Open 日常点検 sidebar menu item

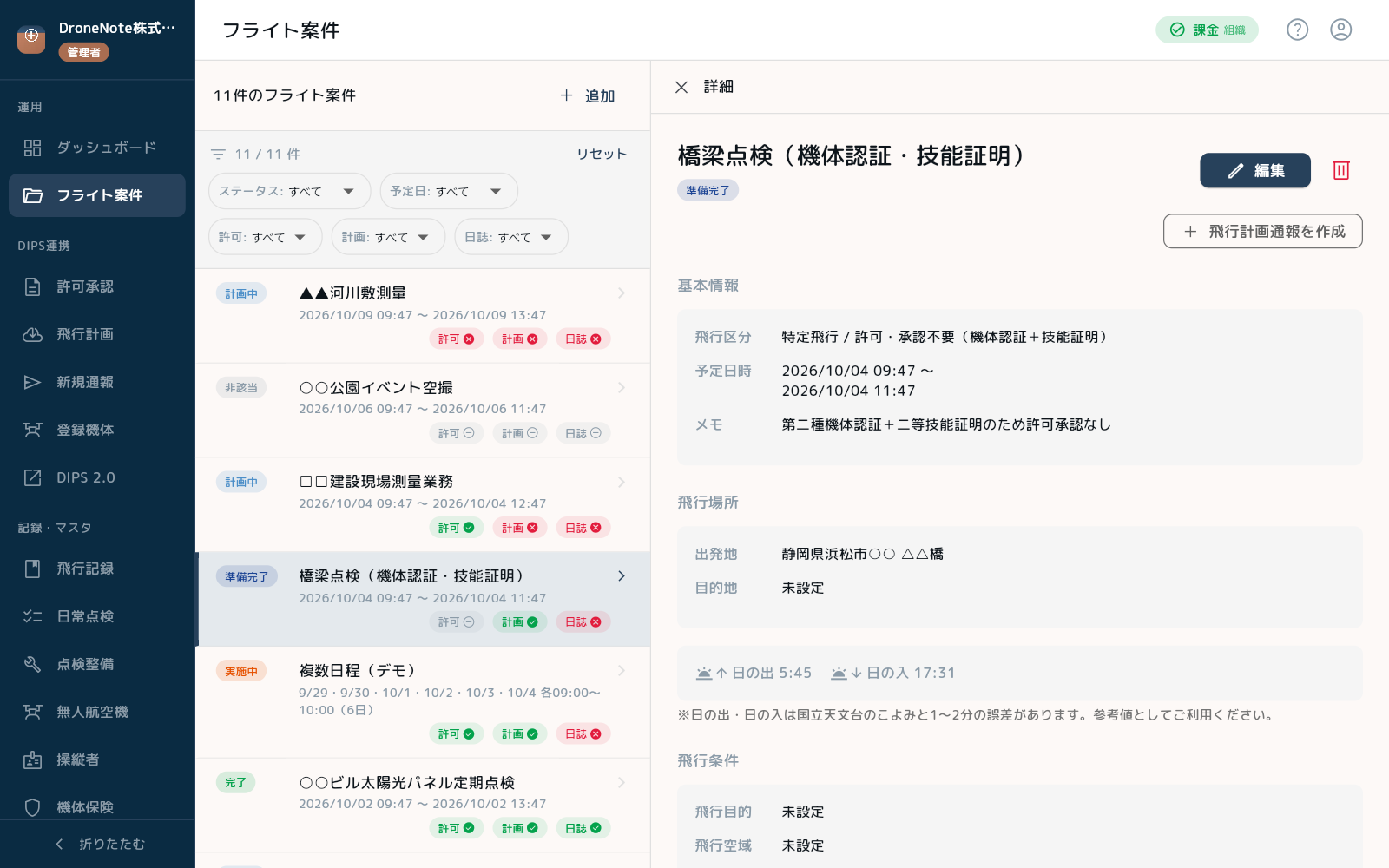tap(97, 616)
